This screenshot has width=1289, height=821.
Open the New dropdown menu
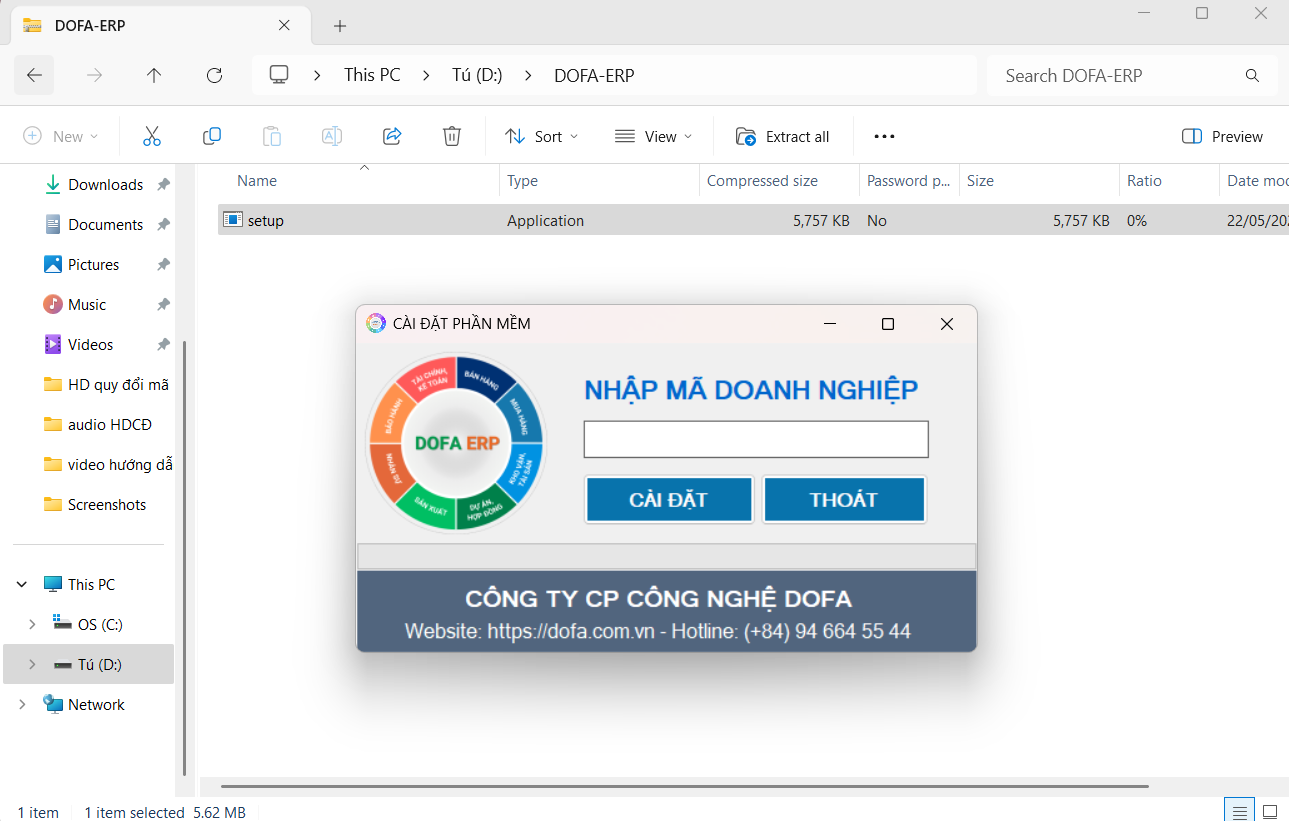click(x=60, y=136)
